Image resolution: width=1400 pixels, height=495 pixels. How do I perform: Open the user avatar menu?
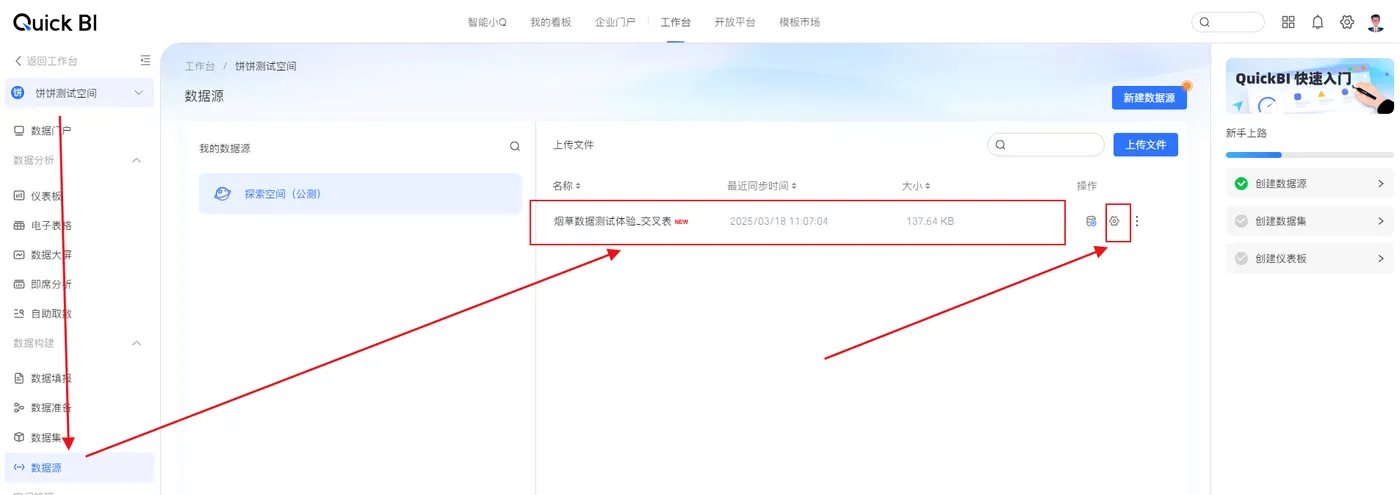pyautogui.click(x=1376, y=22)
